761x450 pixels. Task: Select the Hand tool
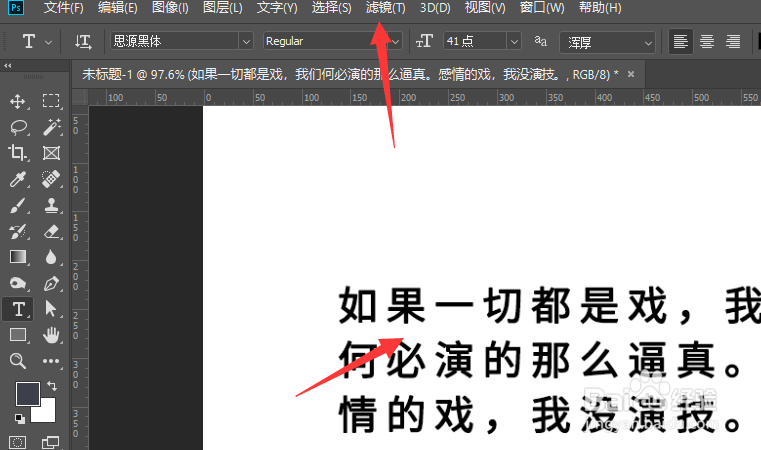tap(51, 335)
